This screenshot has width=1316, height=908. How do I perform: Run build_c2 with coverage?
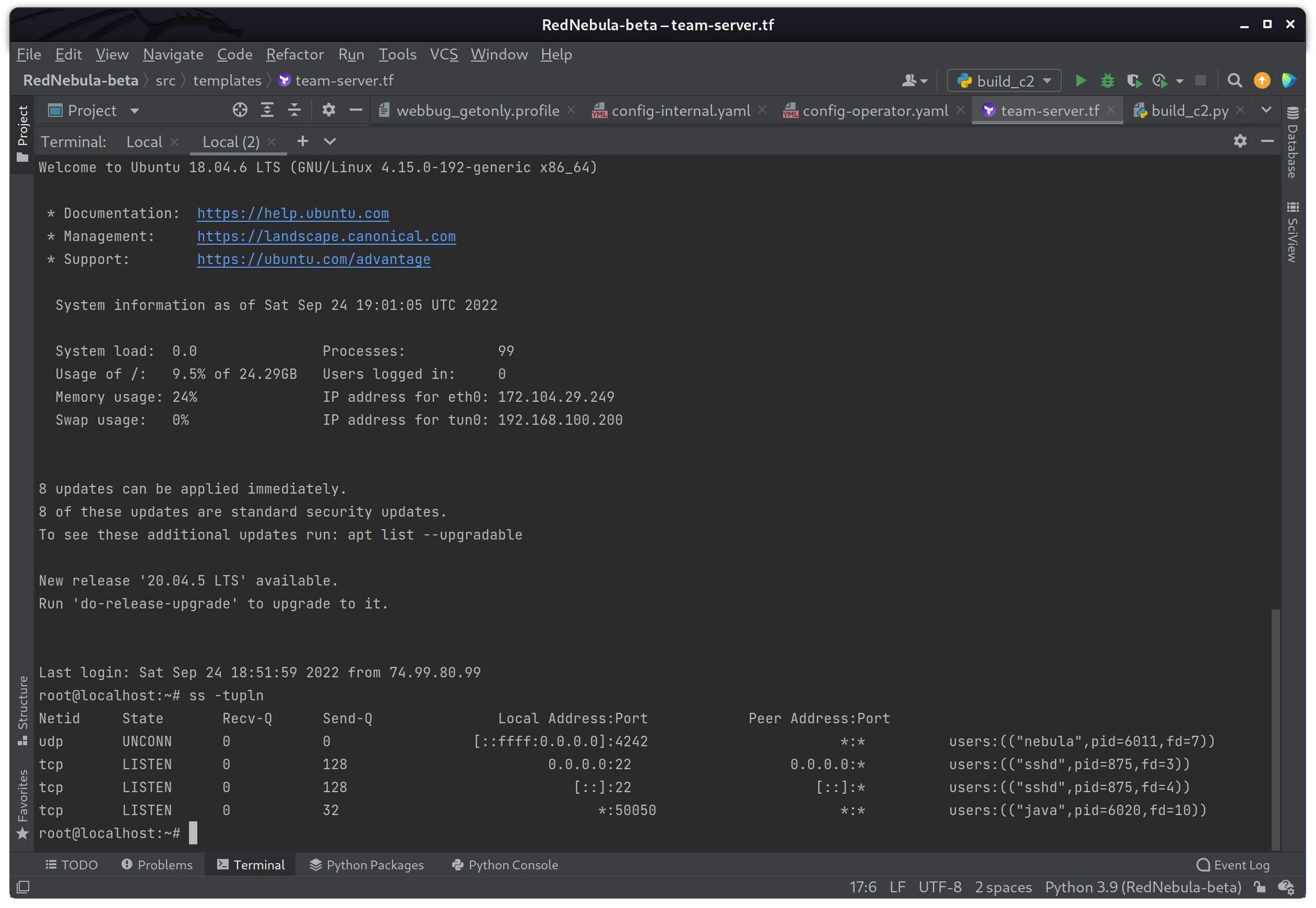(1134, 81)
